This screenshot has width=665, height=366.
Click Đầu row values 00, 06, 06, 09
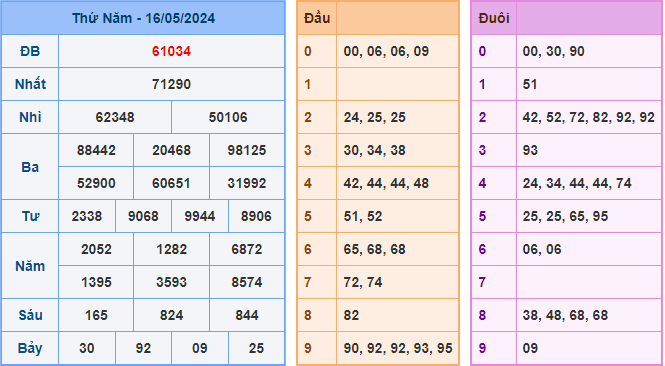point(386,51)
